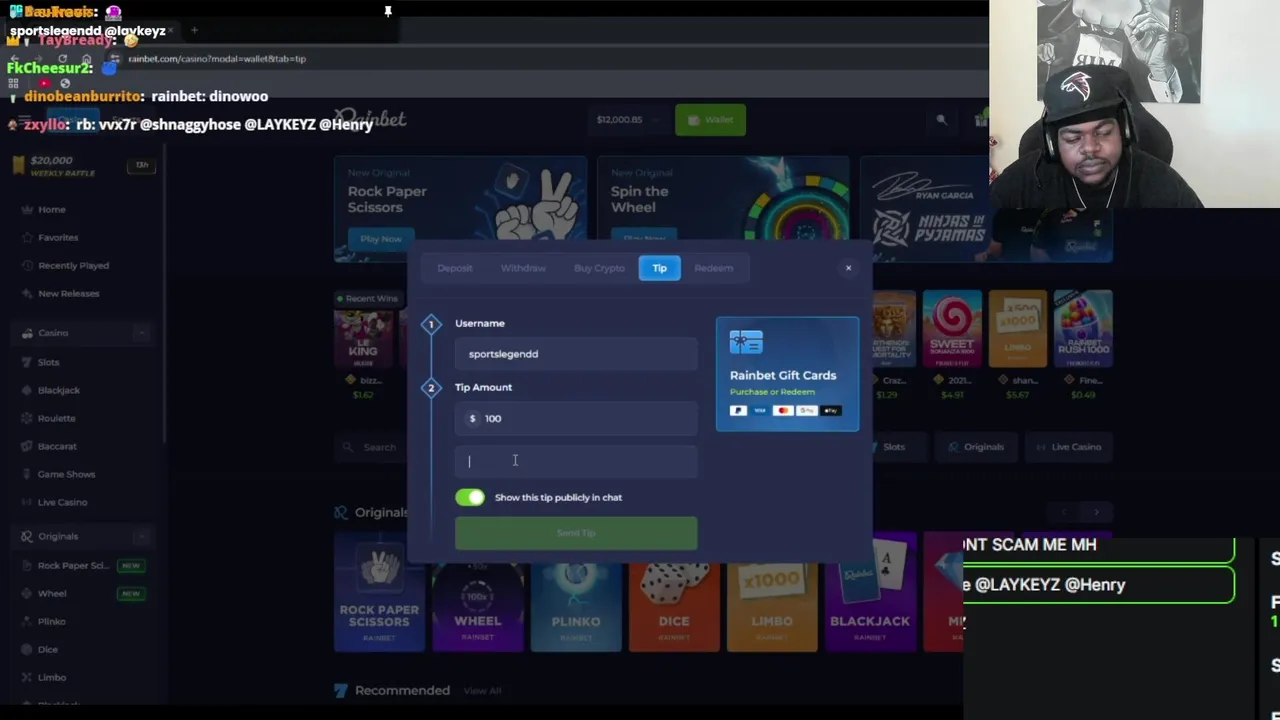Open the Rainbet Rush 1000 thumbnail
The image size is (1280, 720).
[1083, 329]
